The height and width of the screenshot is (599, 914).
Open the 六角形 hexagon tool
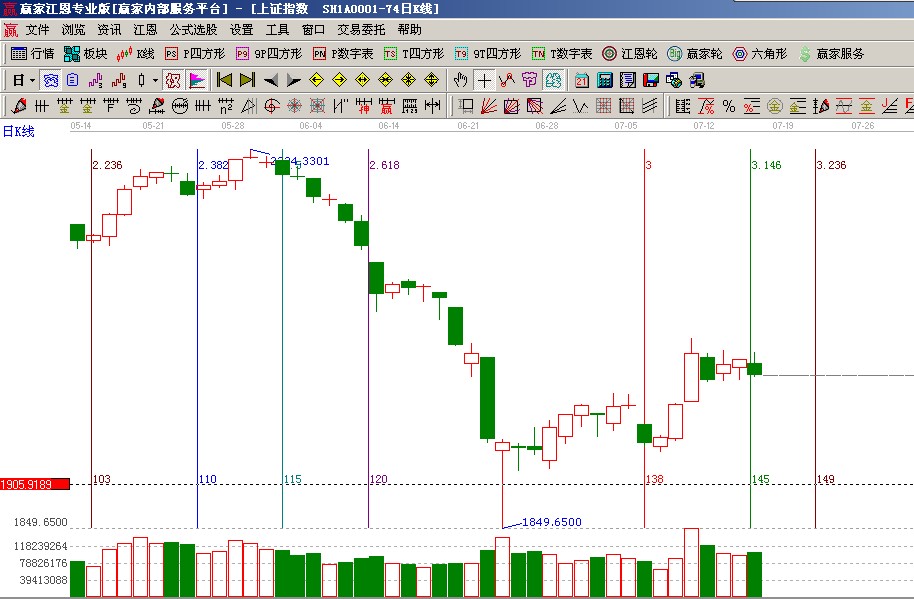tap(760, 53)
